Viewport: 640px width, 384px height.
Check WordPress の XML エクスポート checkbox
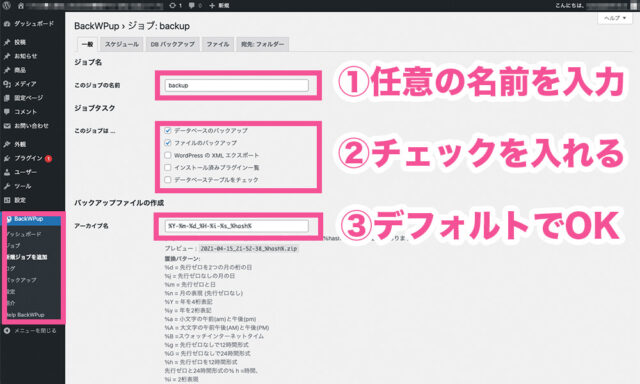pos(167,155)
